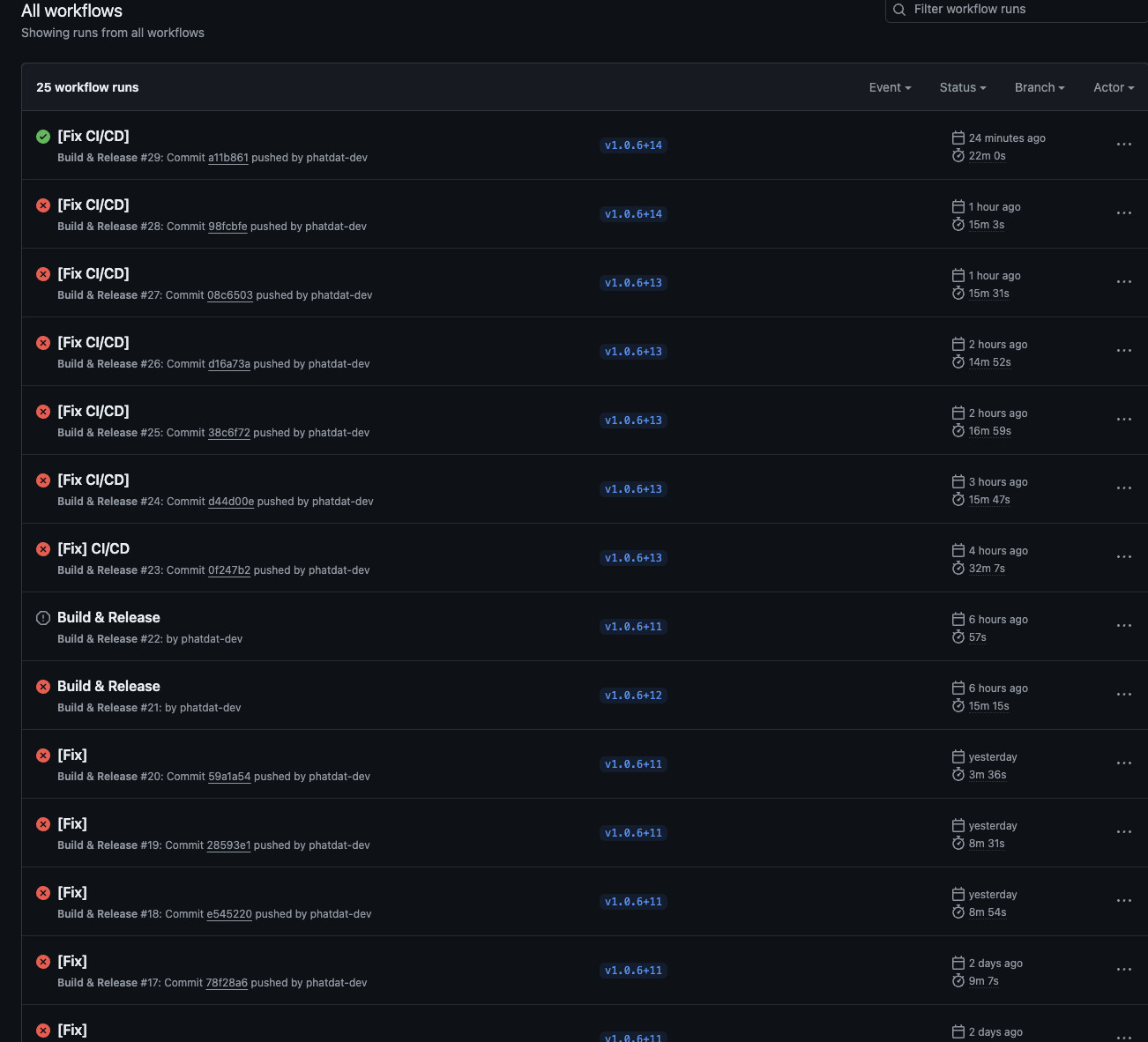The width and height of the screenshot is (1148, 1042).
Task: Open the [Fix] CI/CD run #23 title
Action: coord(93,548)
